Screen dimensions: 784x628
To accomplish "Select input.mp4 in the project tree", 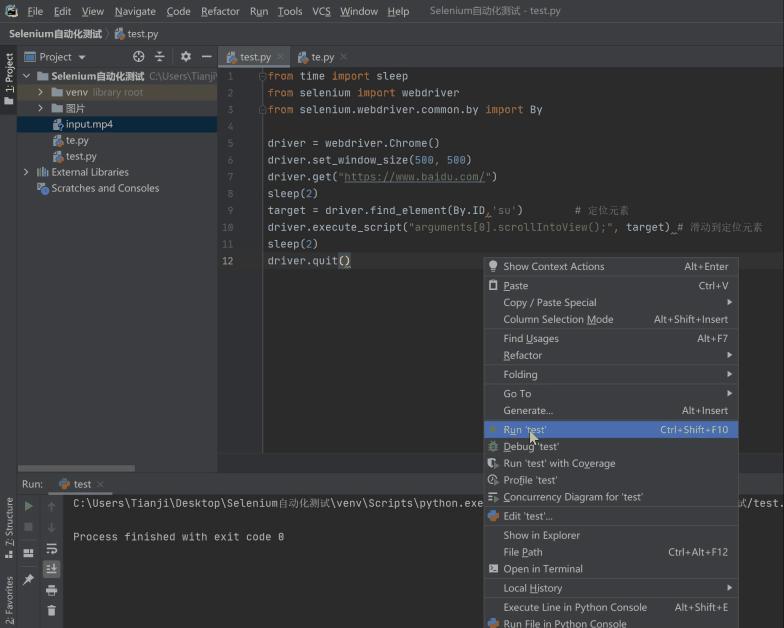I will coord(89,124).
